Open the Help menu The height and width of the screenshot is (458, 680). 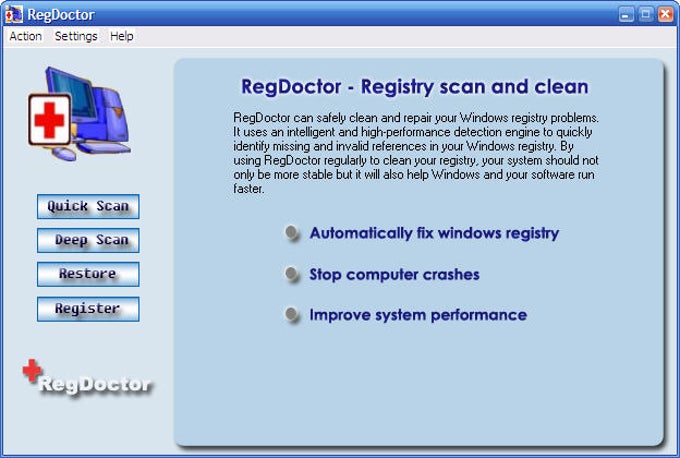coord(121,36)
